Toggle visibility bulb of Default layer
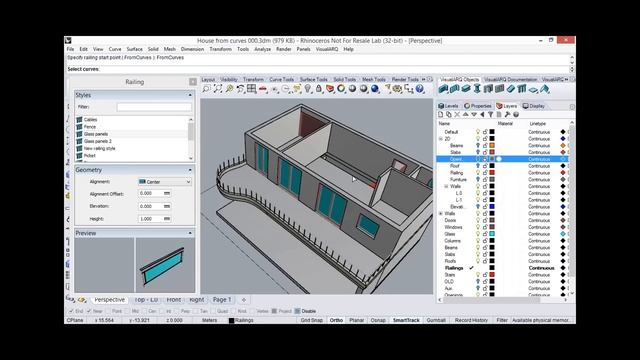Image resolution: width=640 pixels, height=360 pixels. coord(478,132)
